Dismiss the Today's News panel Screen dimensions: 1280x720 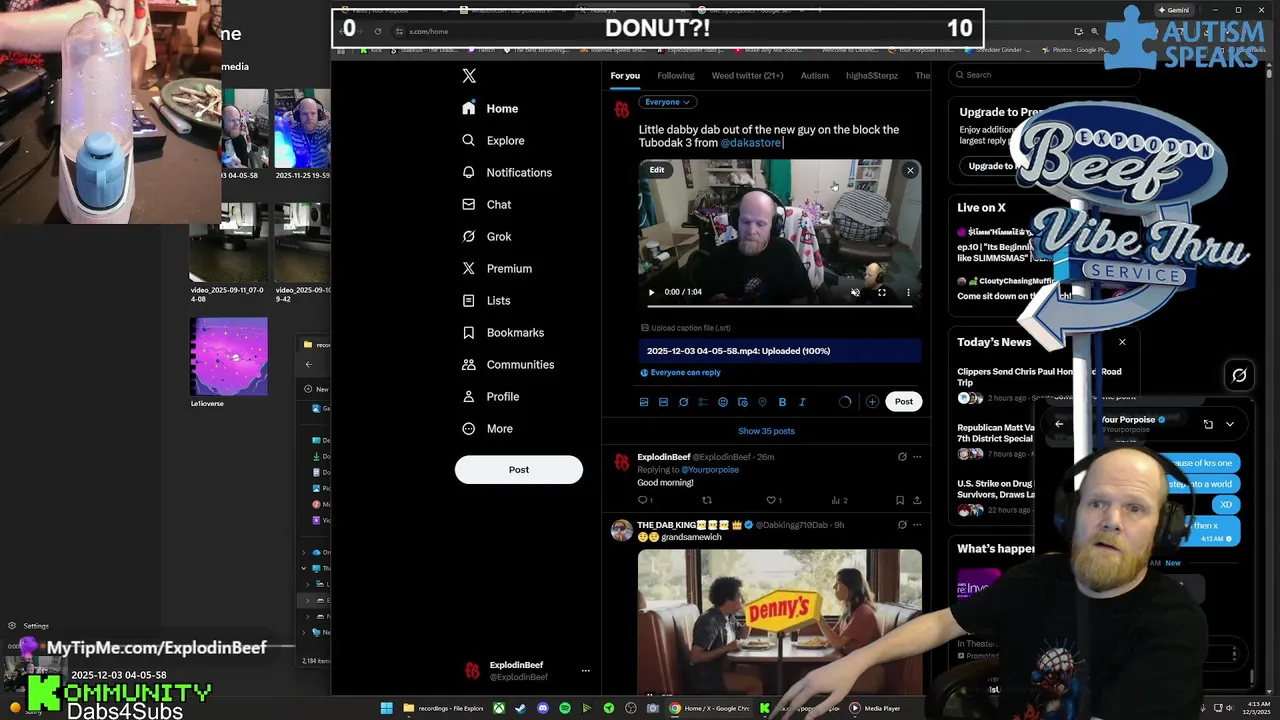click(x=1122, y=342)
